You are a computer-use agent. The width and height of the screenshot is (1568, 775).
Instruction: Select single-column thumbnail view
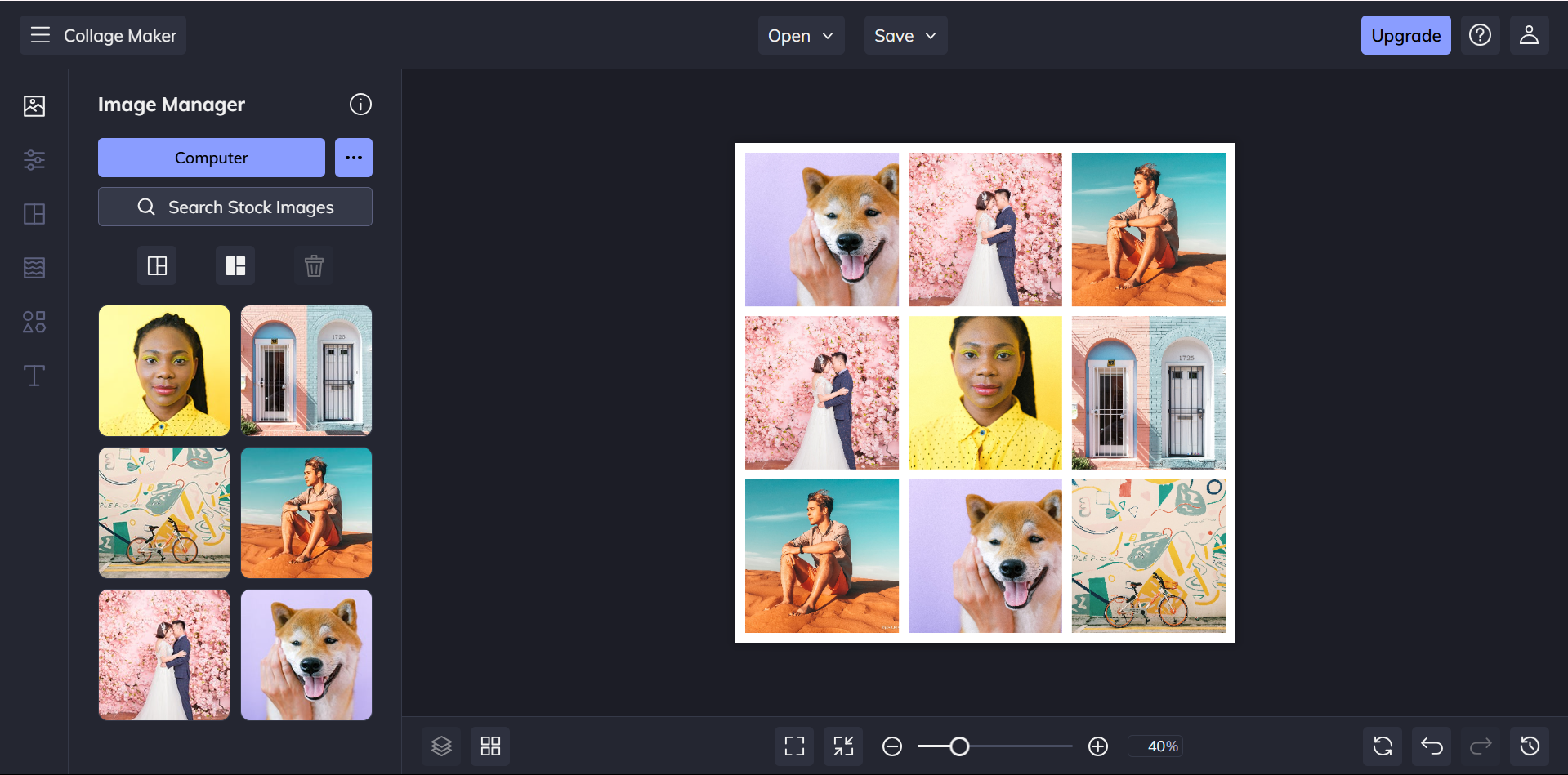(x=156, y=265)
